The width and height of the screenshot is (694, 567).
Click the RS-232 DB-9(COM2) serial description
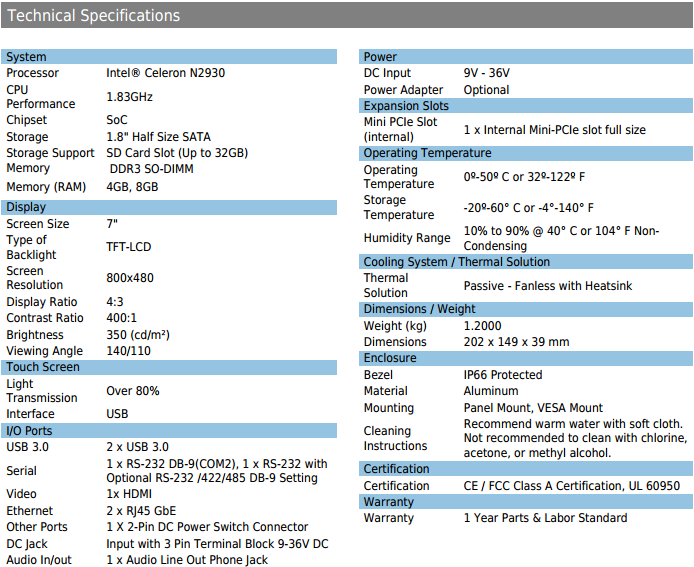coord(217,471)
